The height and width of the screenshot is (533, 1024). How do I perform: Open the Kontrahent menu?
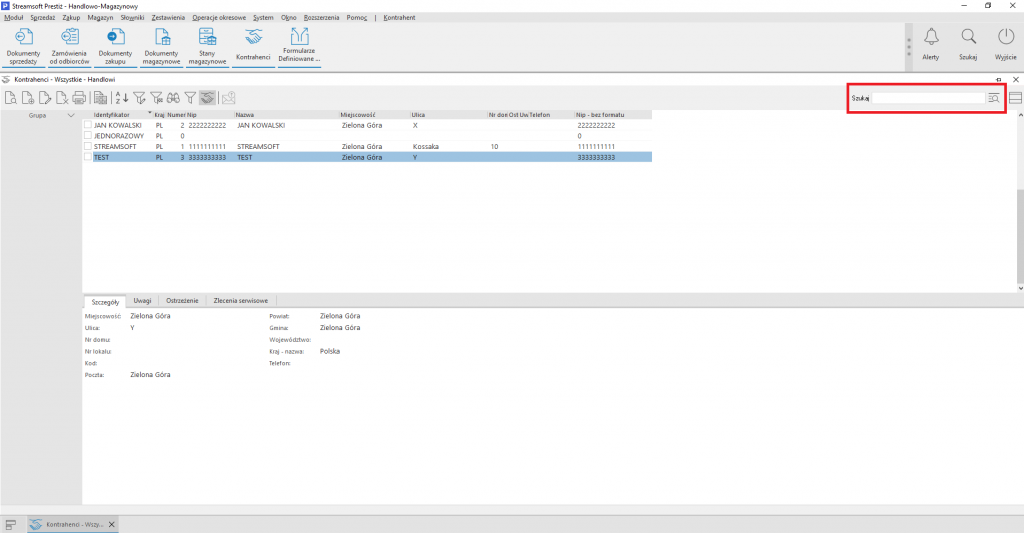click(399, 18)
